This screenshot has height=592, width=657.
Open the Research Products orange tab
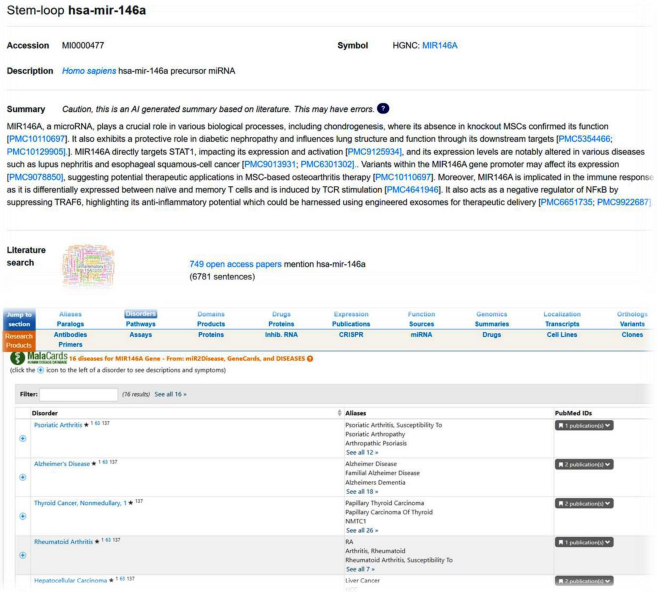click(x=19, y=340)
